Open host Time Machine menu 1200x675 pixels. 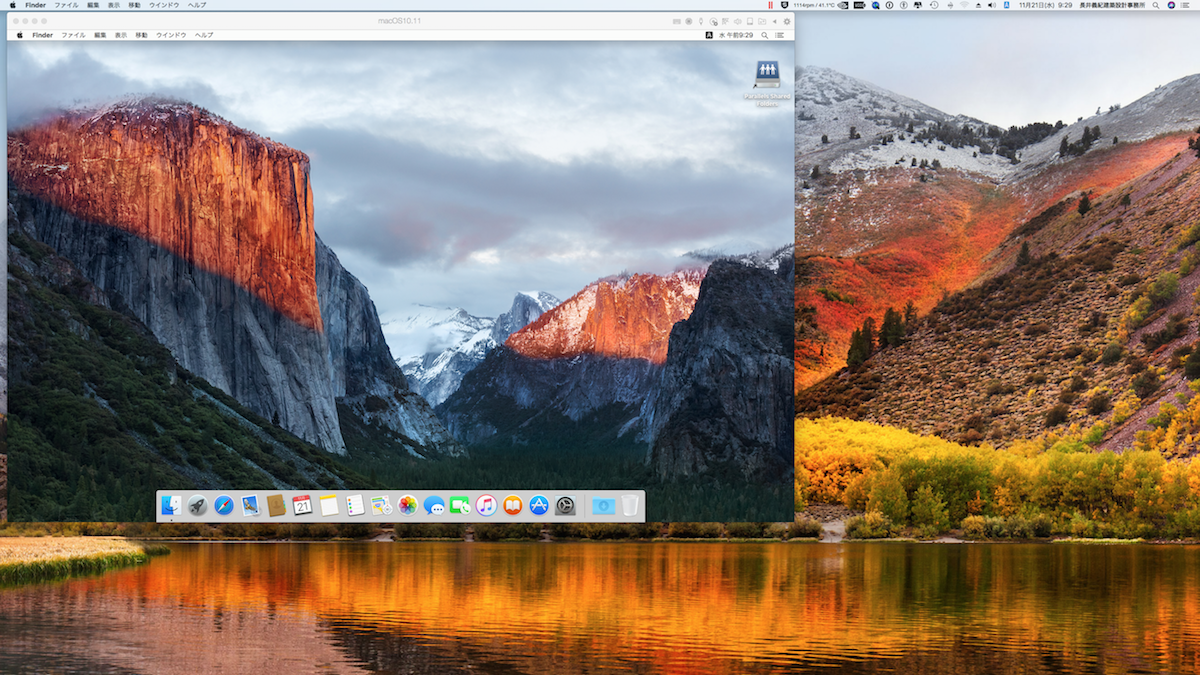point(934,5)
